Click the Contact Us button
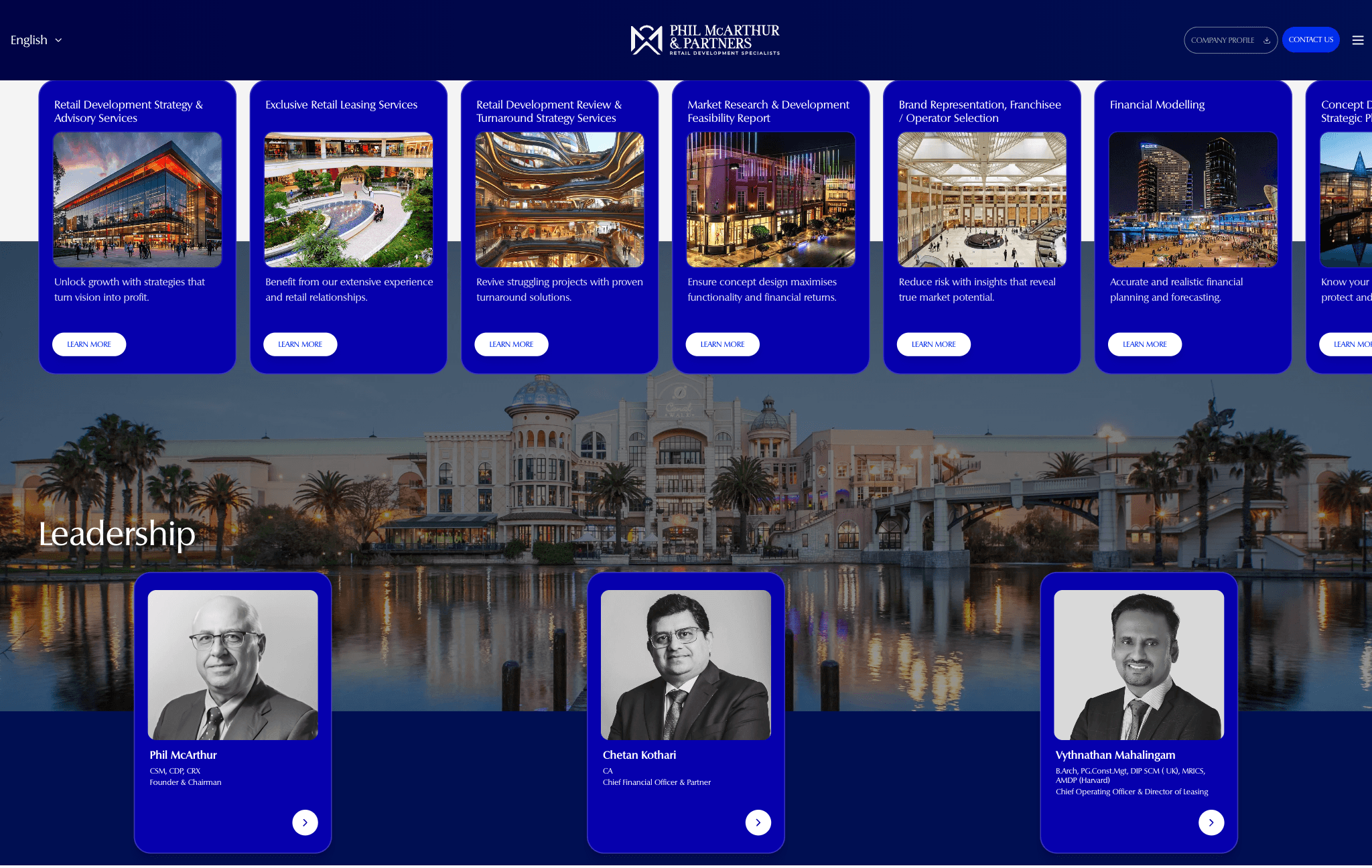 (1310, 40)
